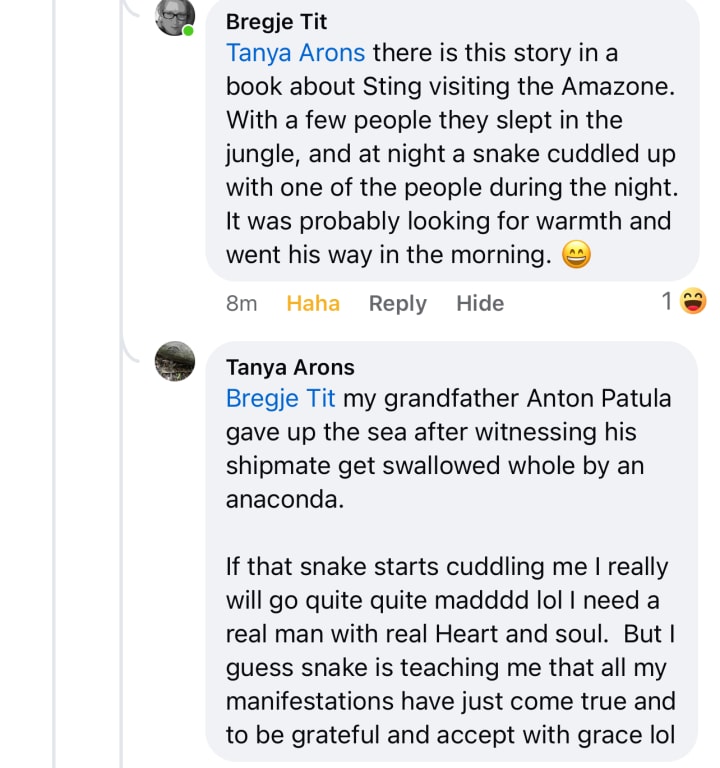The width and height of the screenshot is (720, 768).
Task: Reply to Bregje Tit's comment
Action: pos(397,303)
